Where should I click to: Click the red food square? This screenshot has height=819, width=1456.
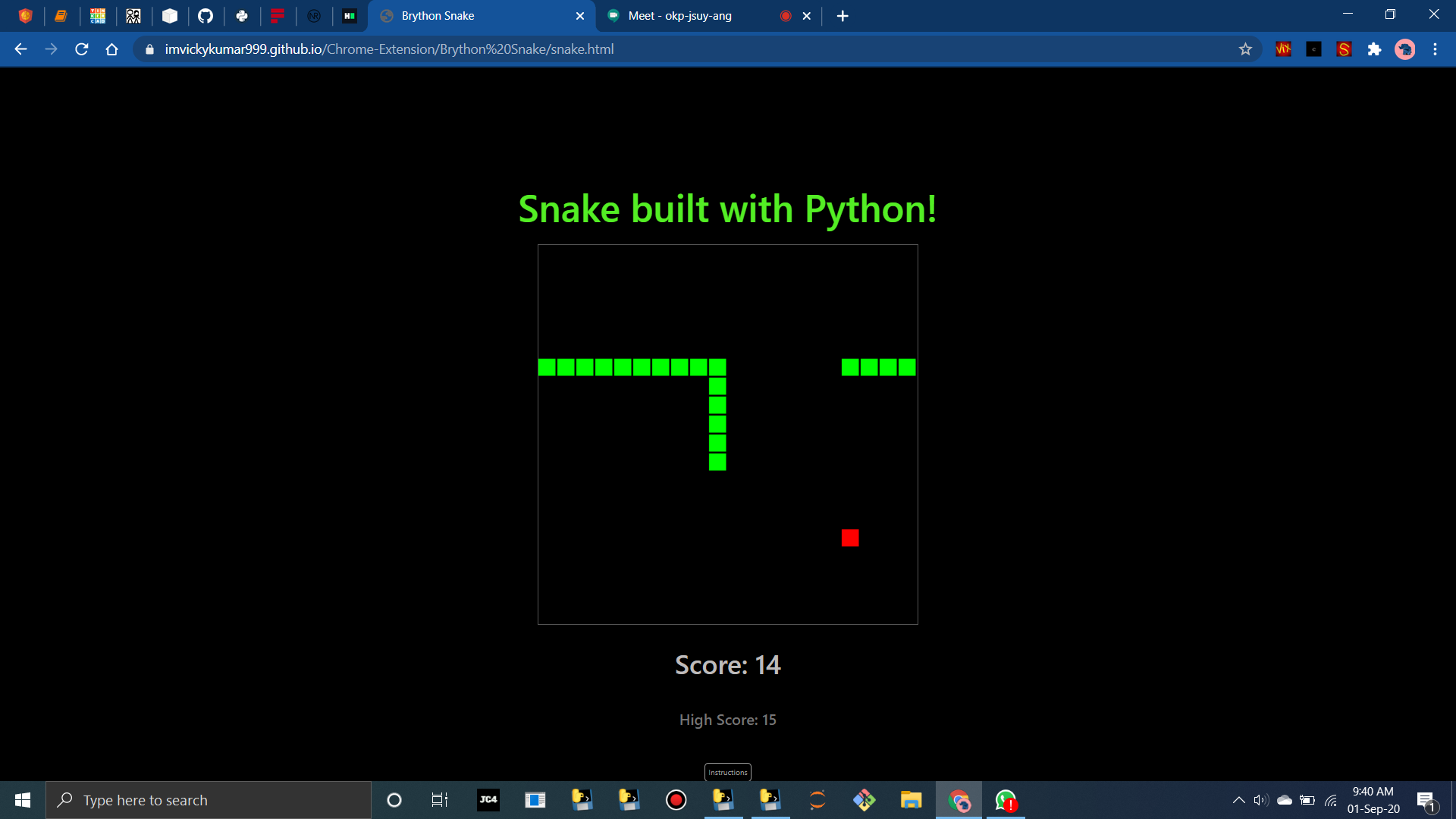[850, 538]
